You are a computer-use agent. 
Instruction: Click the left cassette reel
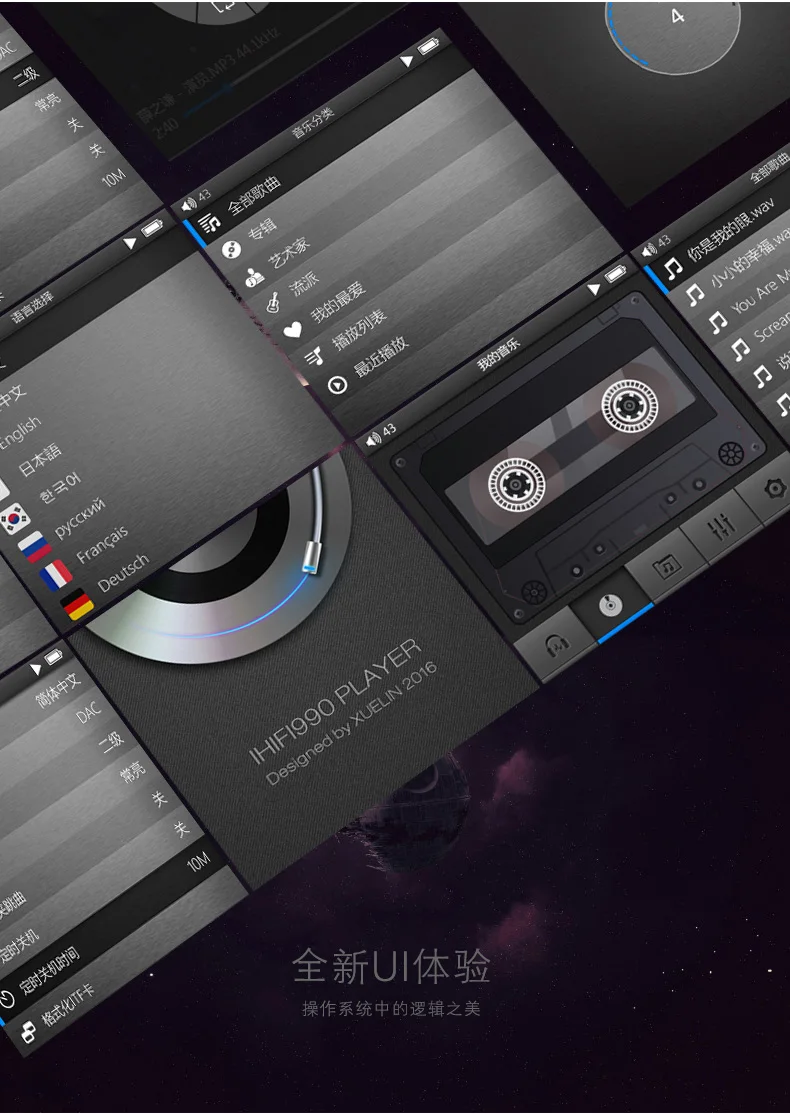(x=516, y=485)
